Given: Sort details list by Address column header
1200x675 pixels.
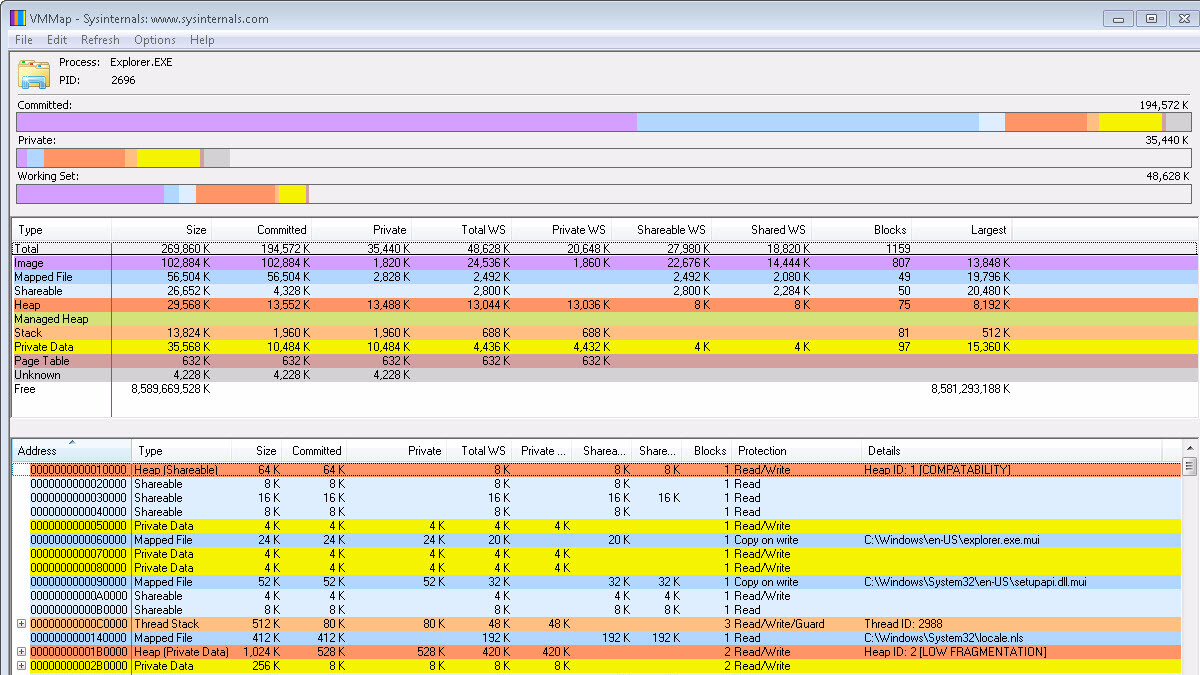Looking at the screenshot, I should tap(70, 451).
